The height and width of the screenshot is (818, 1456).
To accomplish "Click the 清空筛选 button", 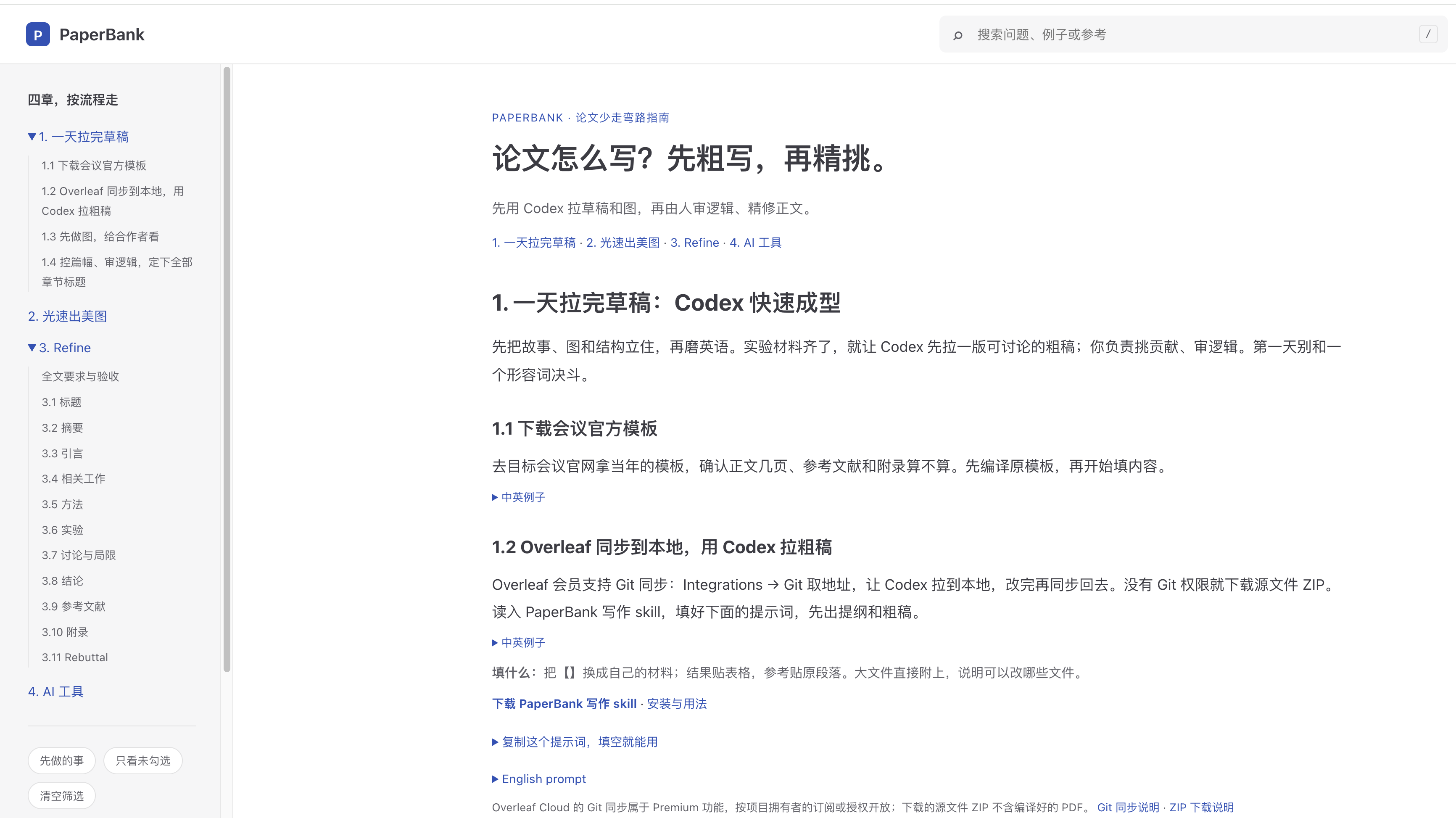I will (62, 796).
